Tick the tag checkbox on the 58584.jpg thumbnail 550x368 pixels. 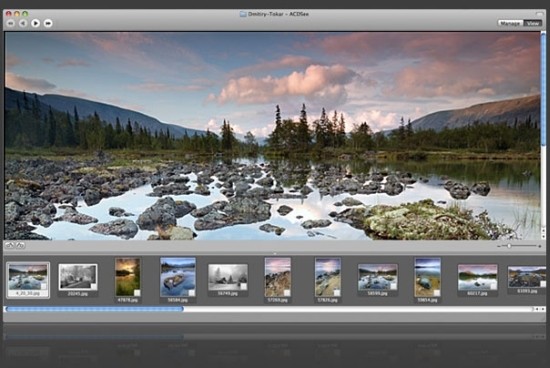click(192, 293)
